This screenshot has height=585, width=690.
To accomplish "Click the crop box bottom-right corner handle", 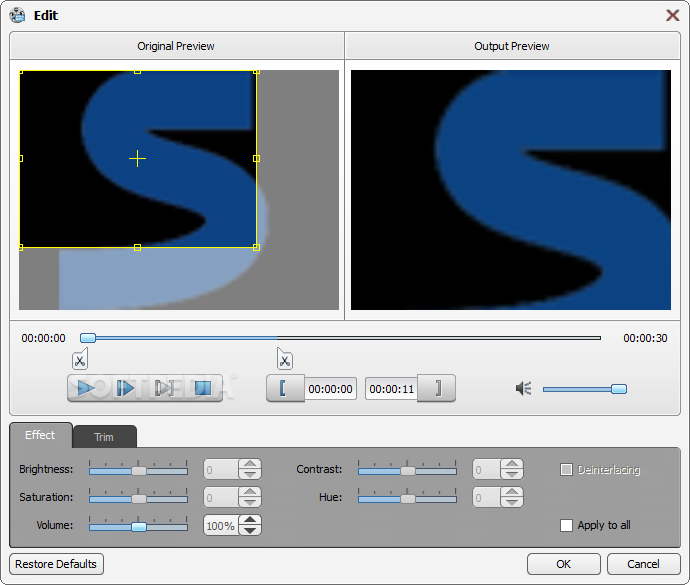I will (257, 248).
